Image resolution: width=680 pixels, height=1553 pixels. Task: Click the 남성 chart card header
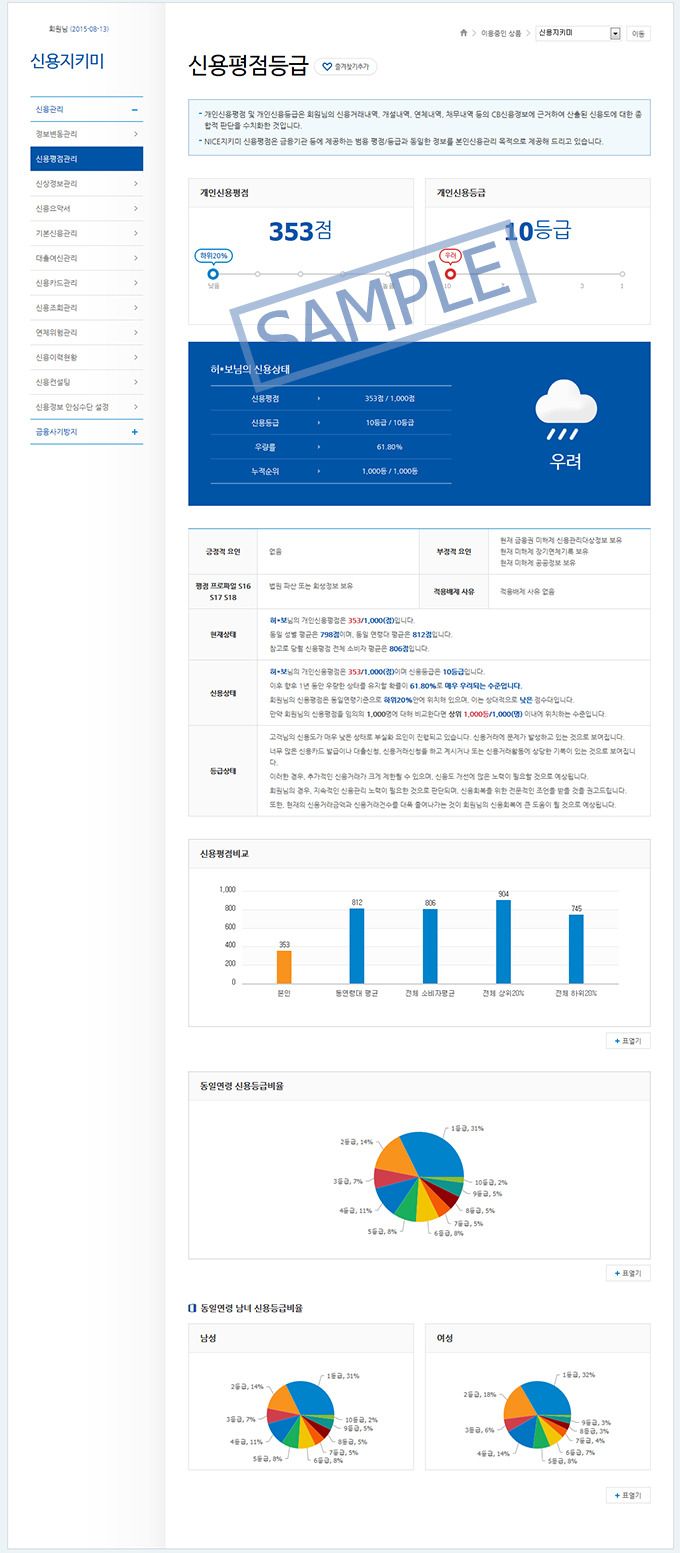[x=301, y=1337]
